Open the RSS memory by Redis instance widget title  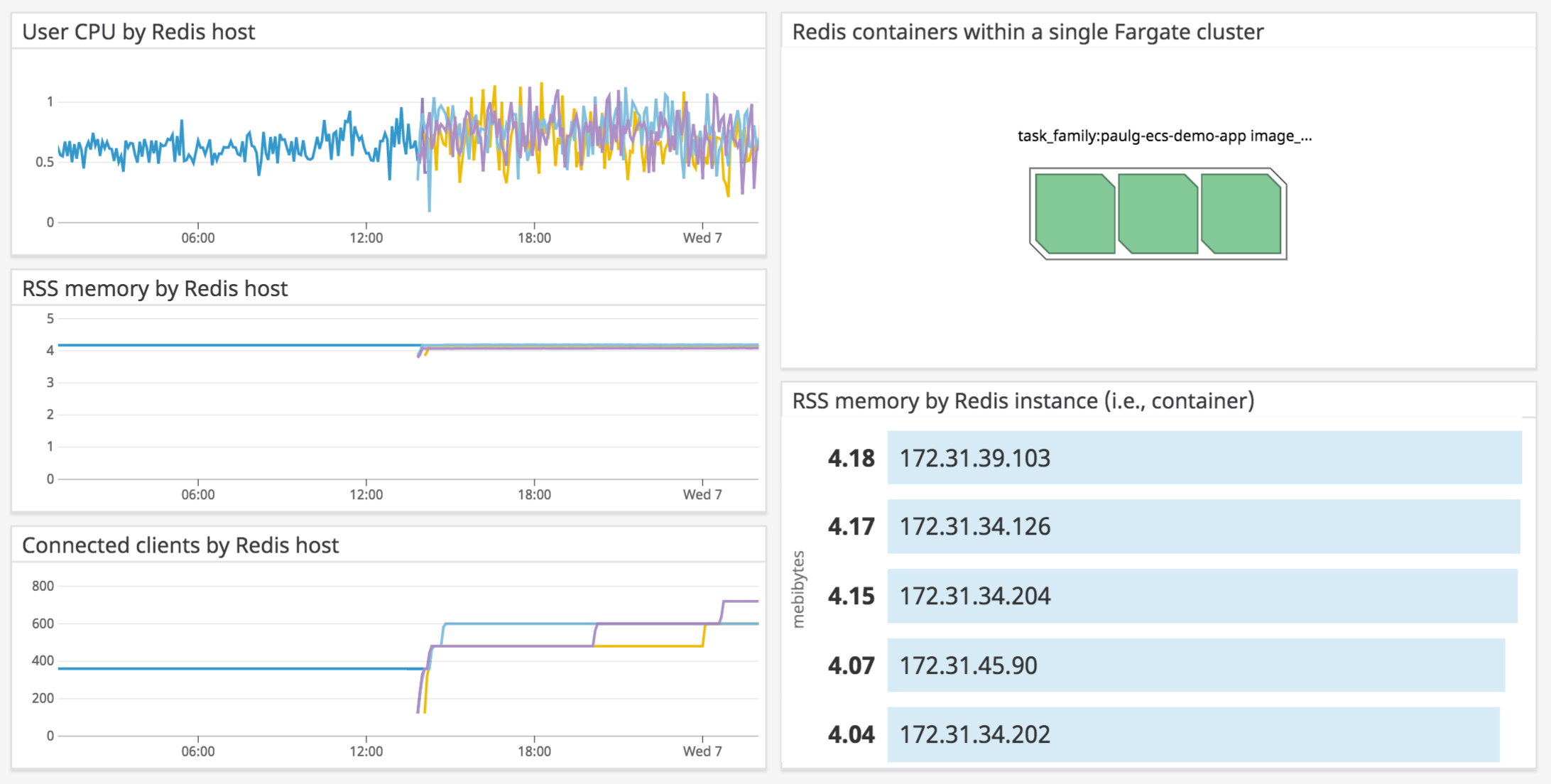[x=1023, y=400]
